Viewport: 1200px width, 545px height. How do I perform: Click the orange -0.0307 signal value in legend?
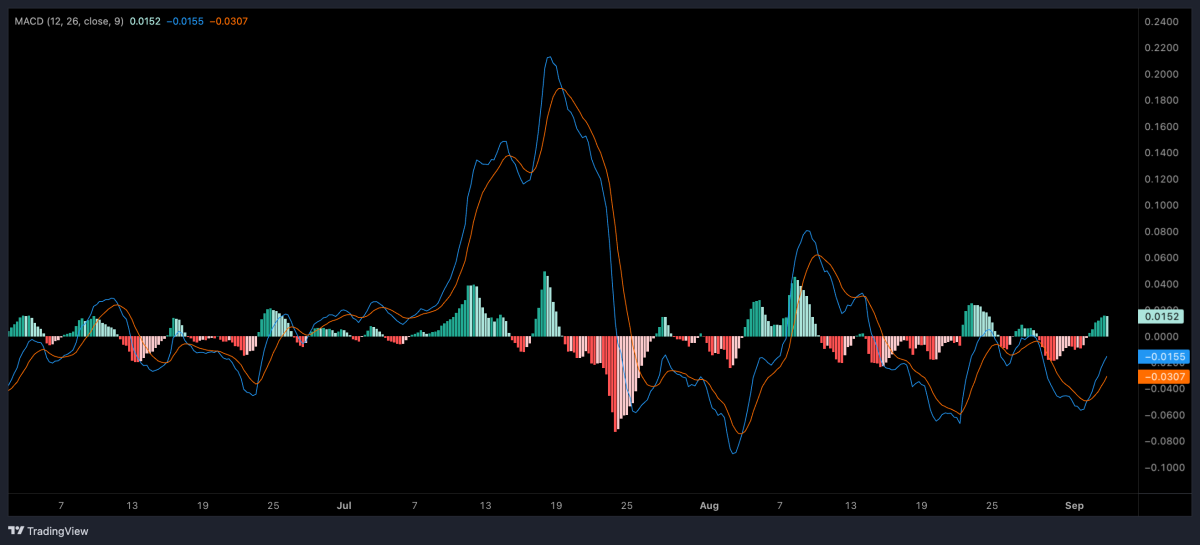[x=234, y=21]
